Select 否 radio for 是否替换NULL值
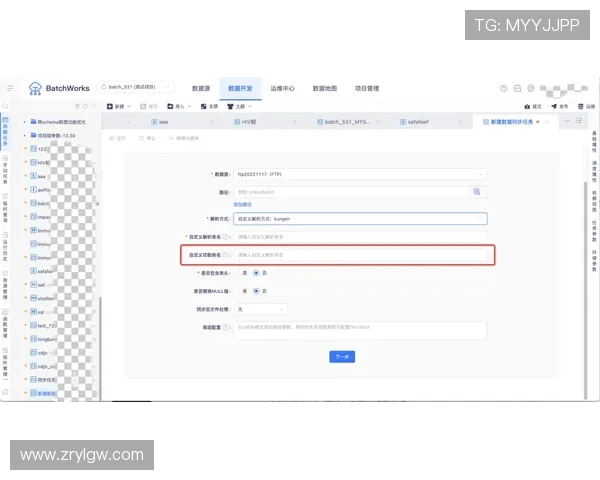600x480 pixels. tap(255, 291)
